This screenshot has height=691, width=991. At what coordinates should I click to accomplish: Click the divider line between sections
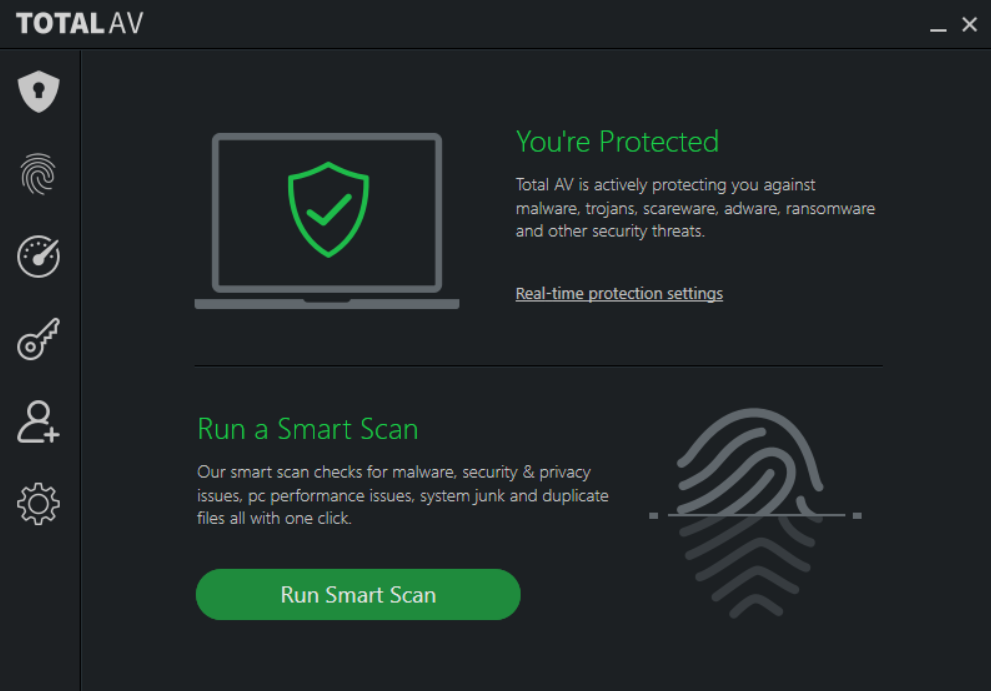(x=538, y=364)
